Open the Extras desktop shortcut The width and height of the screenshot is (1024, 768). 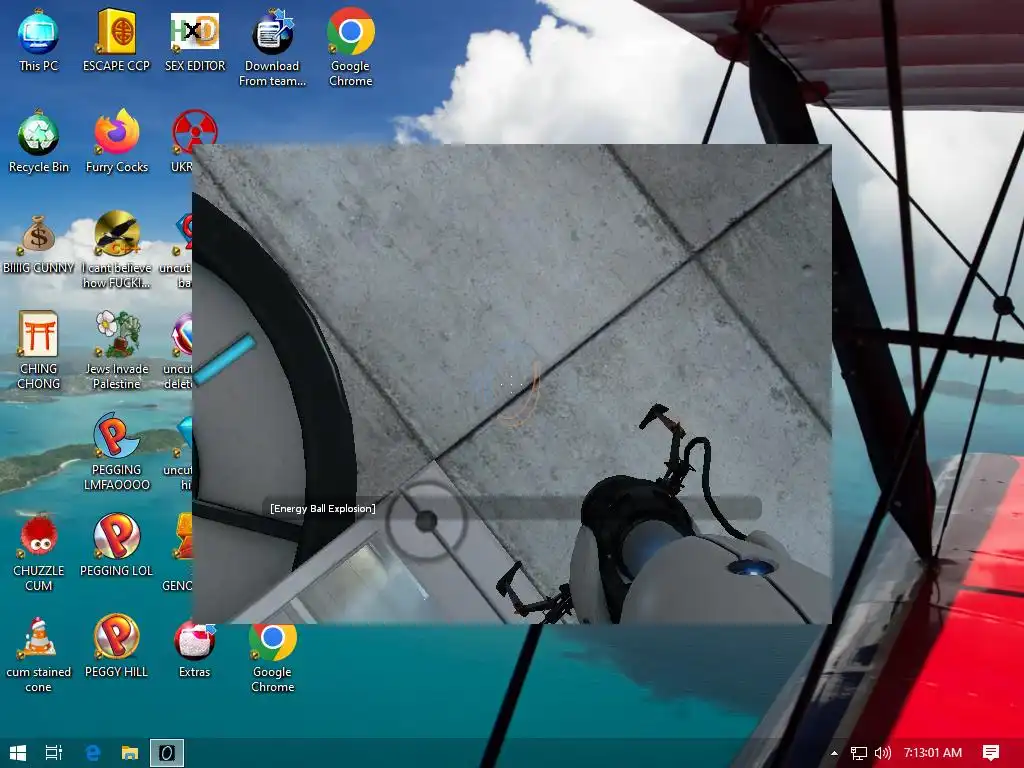pos(195,651)
